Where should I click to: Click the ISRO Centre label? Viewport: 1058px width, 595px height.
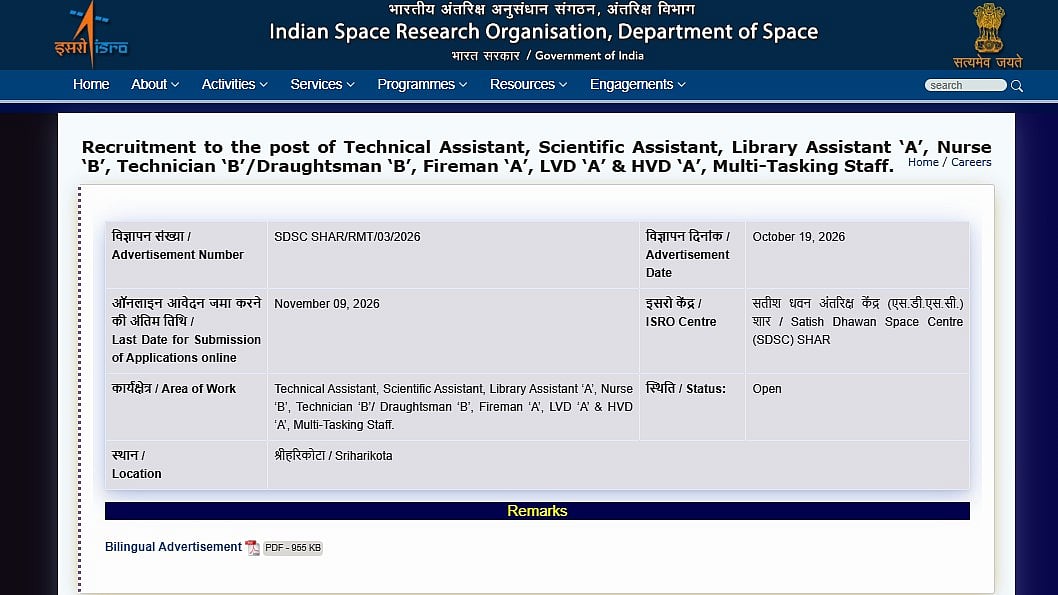pos(681,312)
